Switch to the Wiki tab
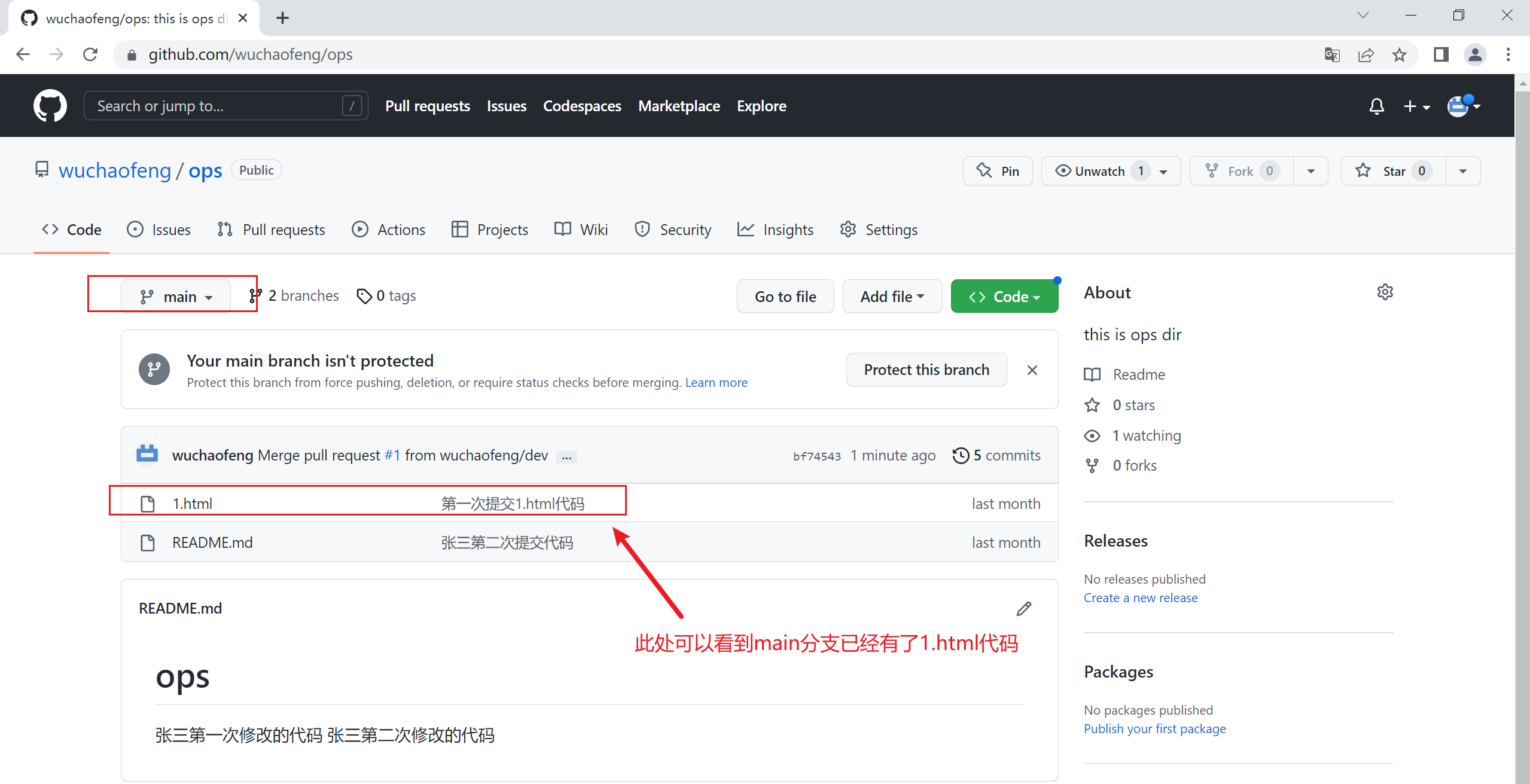This screenshot has height=784, width=1530. point(581,230)
